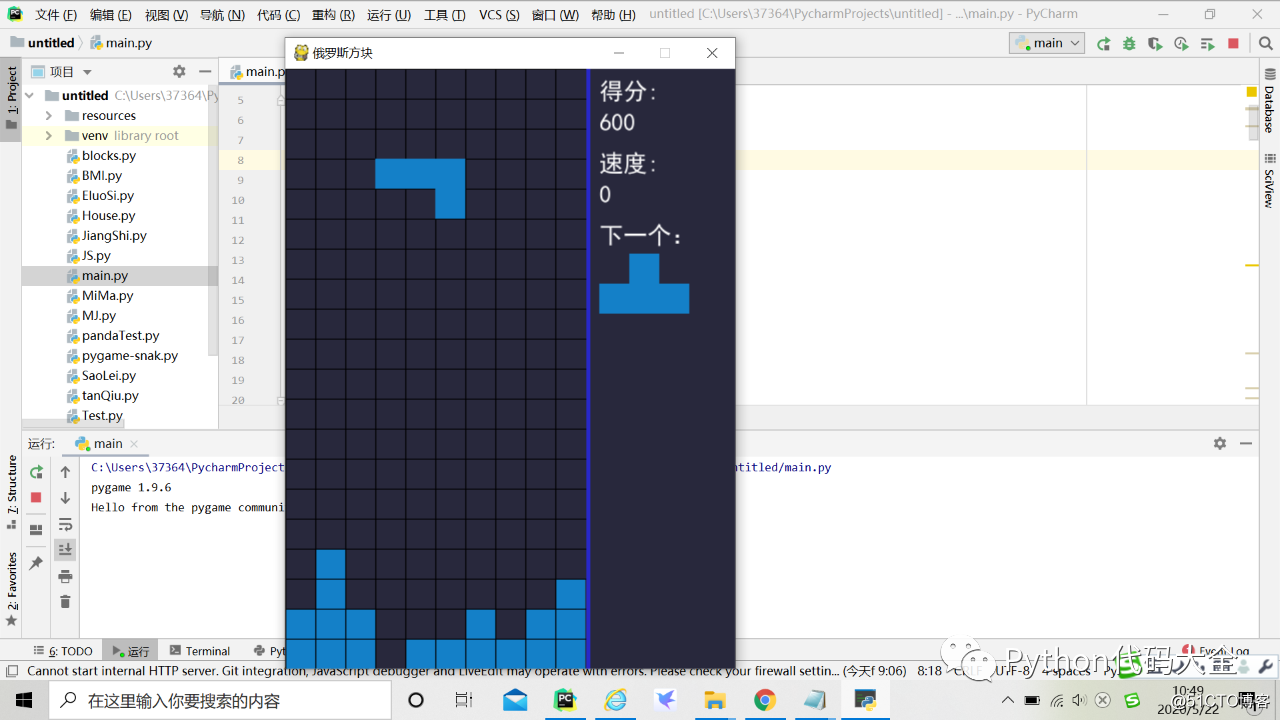
Task: Rerun the program from the Run panel
Action: [36, 472]
